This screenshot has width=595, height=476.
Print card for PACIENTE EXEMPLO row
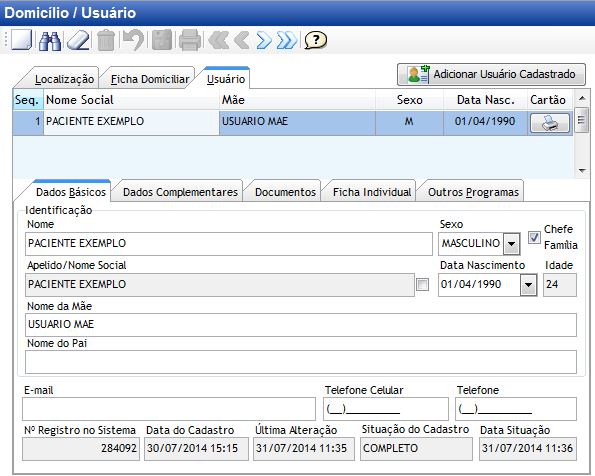pyautogui.click(x=549, y=123)
